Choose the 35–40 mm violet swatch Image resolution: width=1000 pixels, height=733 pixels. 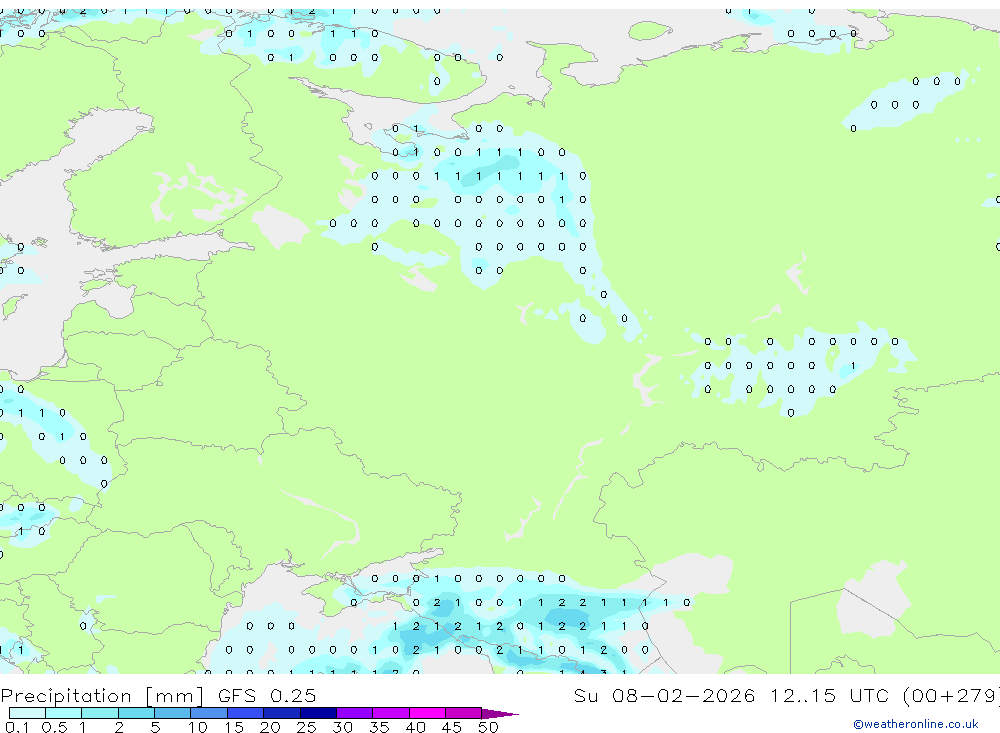[x=390, y=713]
